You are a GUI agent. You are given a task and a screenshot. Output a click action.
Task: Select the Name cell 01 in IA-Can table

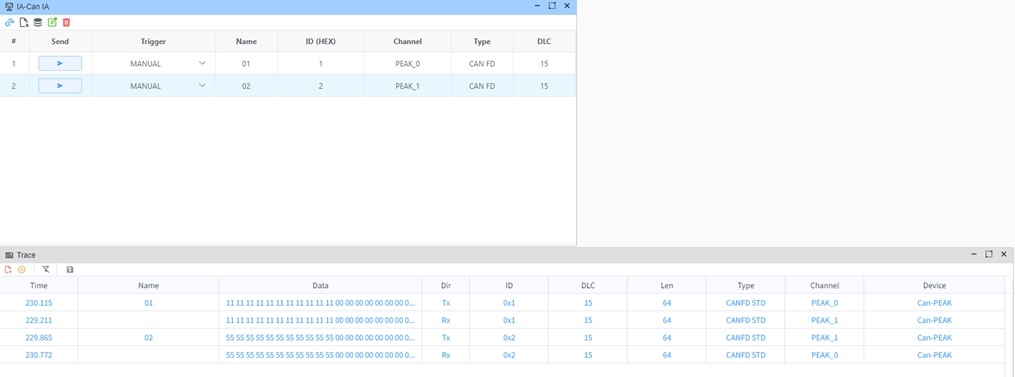click(x=246, y=64)
